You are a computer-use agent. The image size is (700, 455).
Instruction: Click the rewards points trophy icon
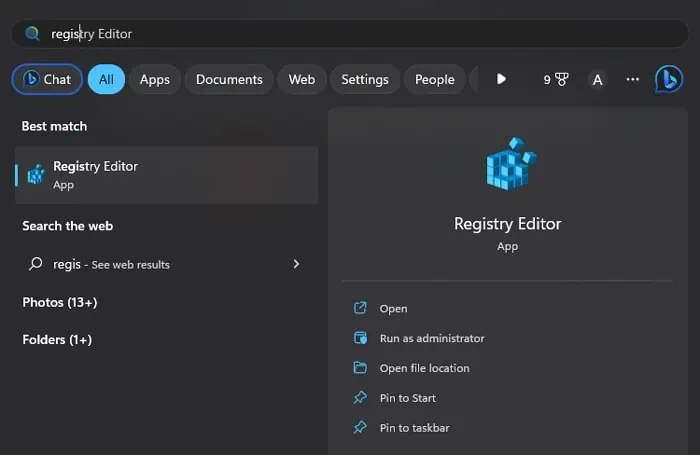click(x=561, y=80)
